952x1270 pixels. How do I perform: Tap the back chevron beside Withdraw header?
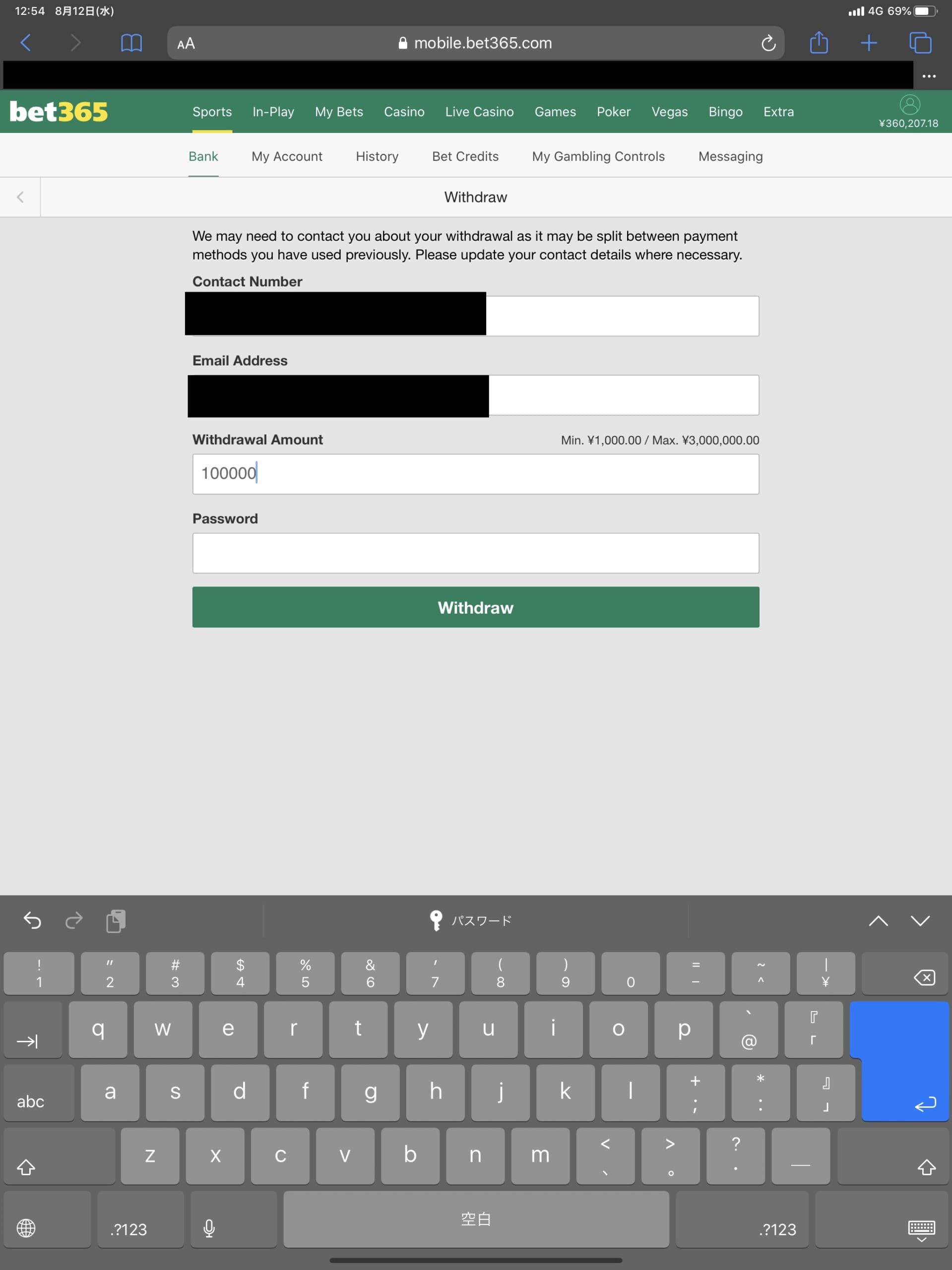(20, 197)
